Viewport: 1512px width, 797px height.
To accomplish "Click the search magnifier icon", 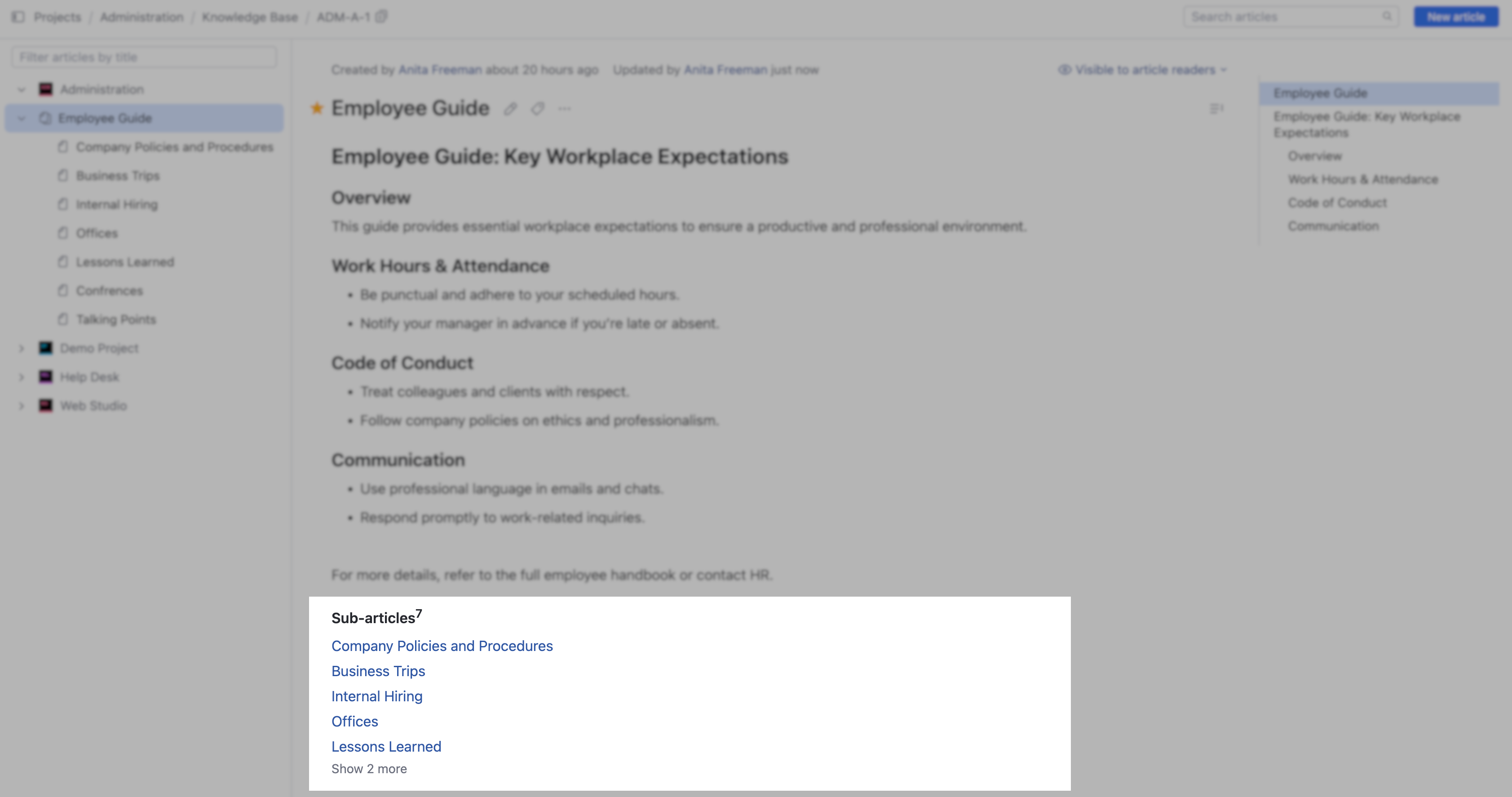I will [1387, 17].
